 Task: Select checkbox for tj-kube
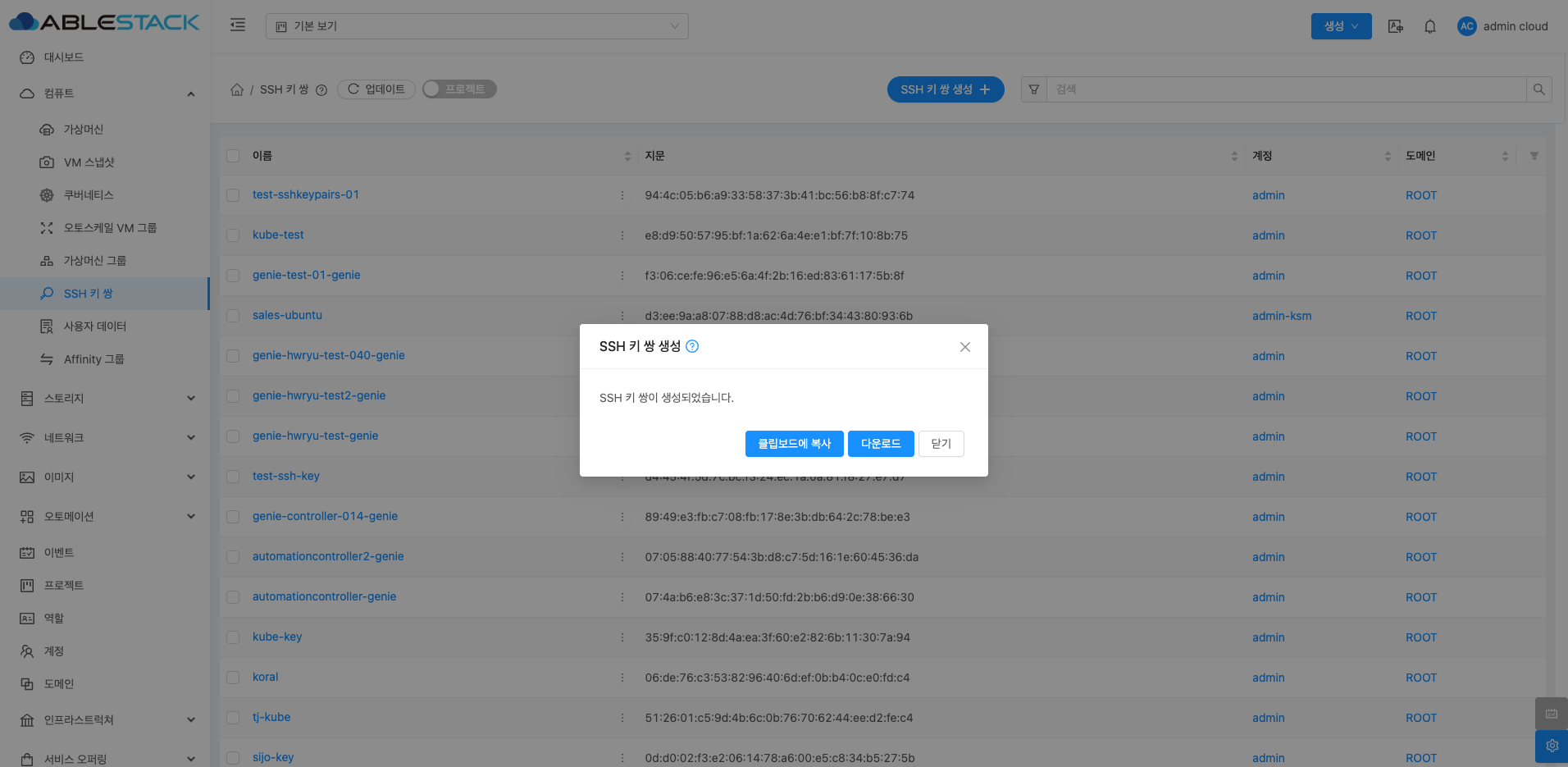[x=233, y=718]
